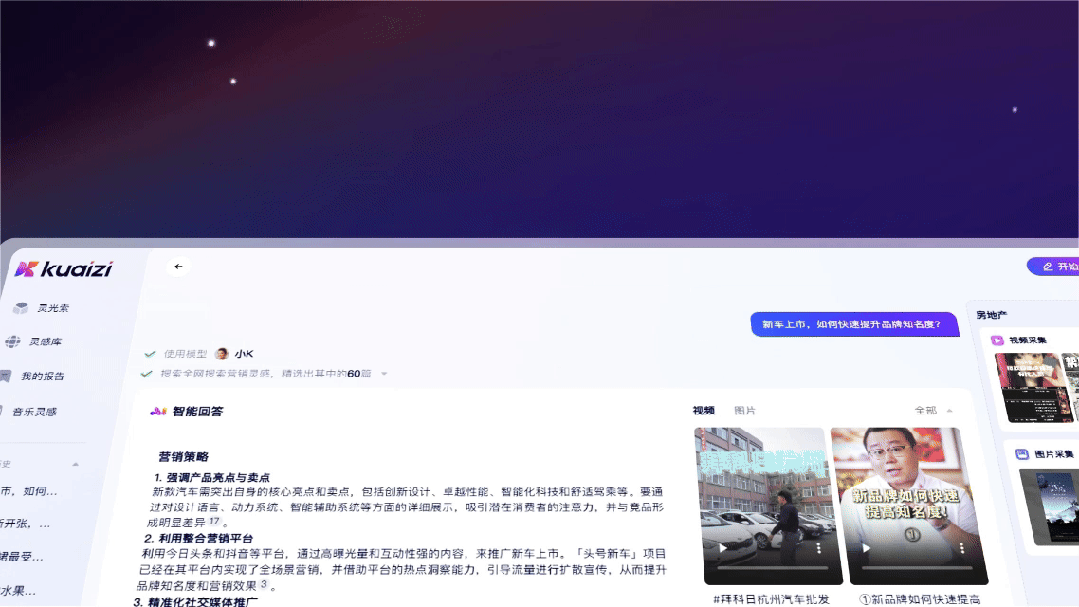Open 灵光索 in the sidebar
The image size is (1079, 607).
click(41, 308)
